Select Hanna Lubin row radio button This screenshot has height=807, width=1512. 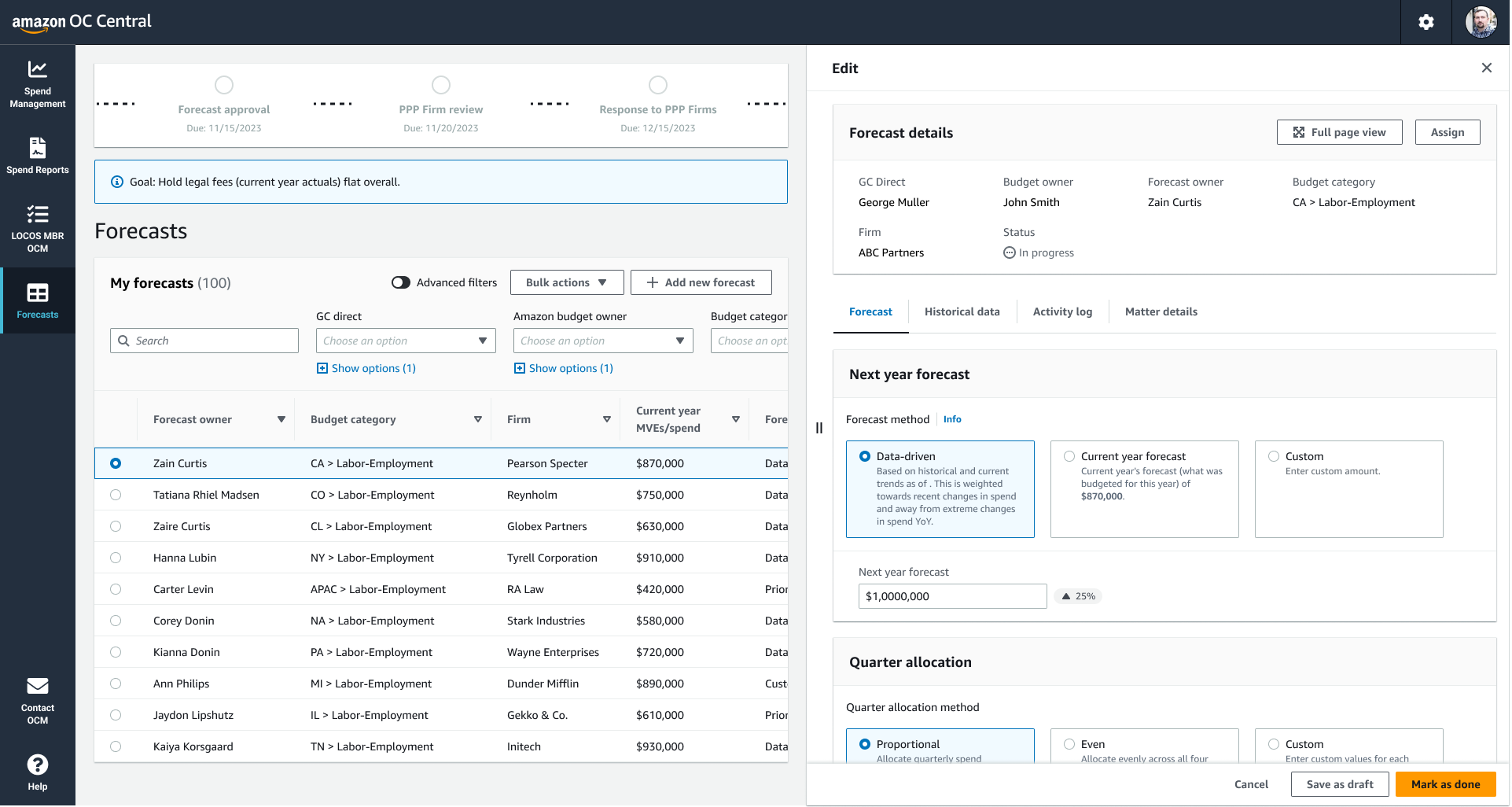pyautogui.click(x=116, y=558)
